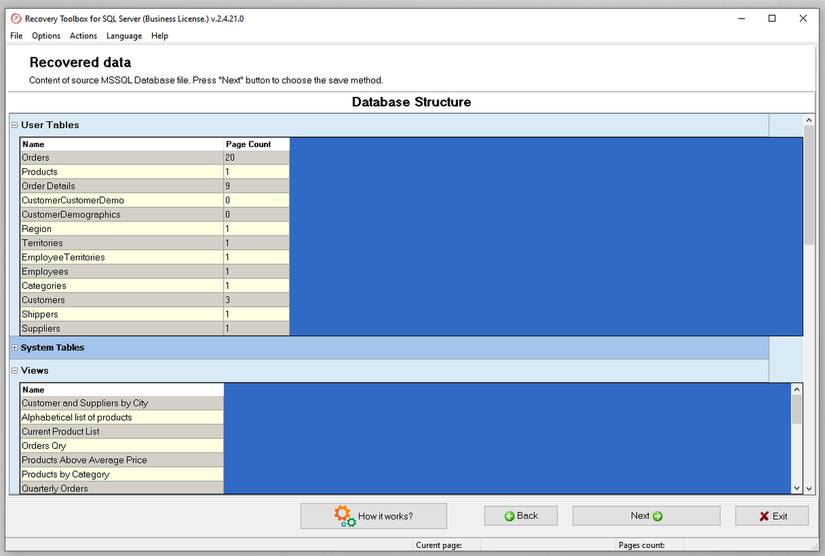Select Current Product List view
Image resolution: width=825 pixels, height=556 pixels.
tap(122, 432)
